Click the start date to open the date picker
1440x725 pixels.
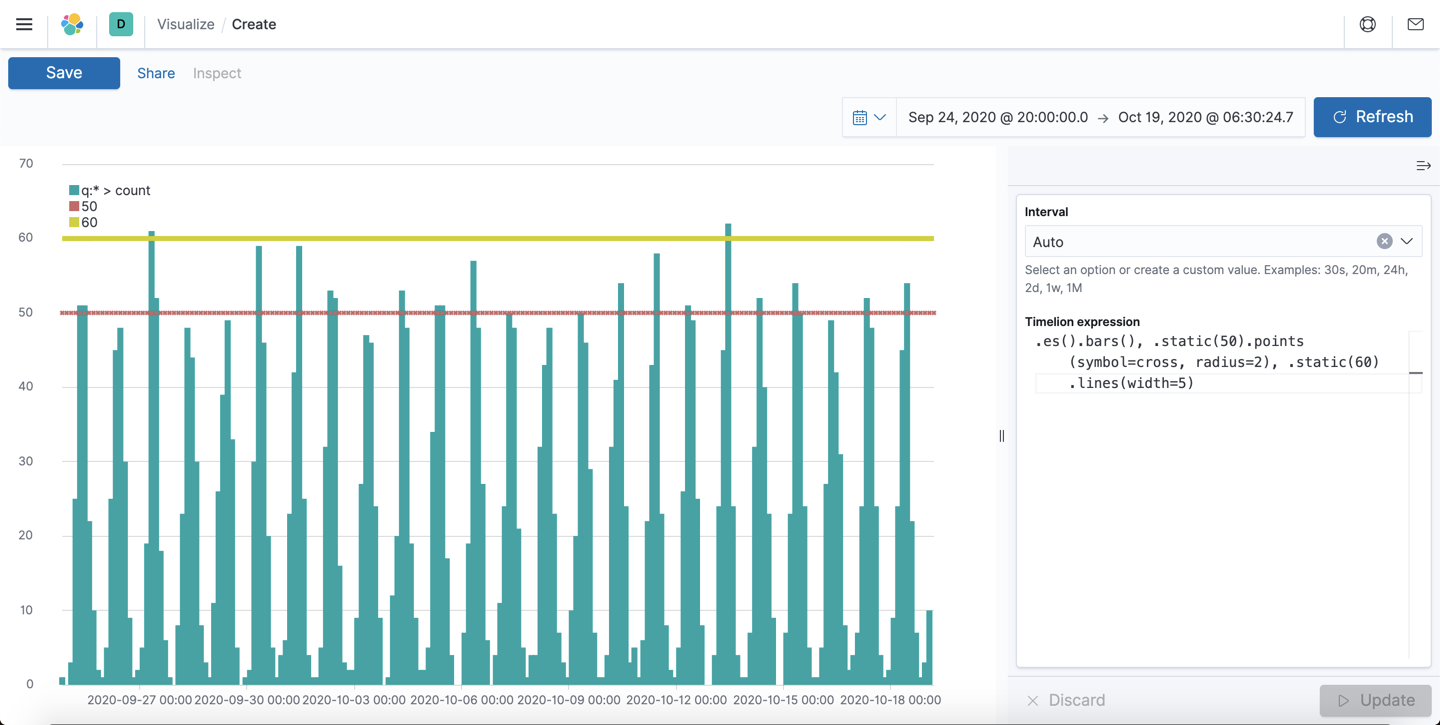click(996, 117)
